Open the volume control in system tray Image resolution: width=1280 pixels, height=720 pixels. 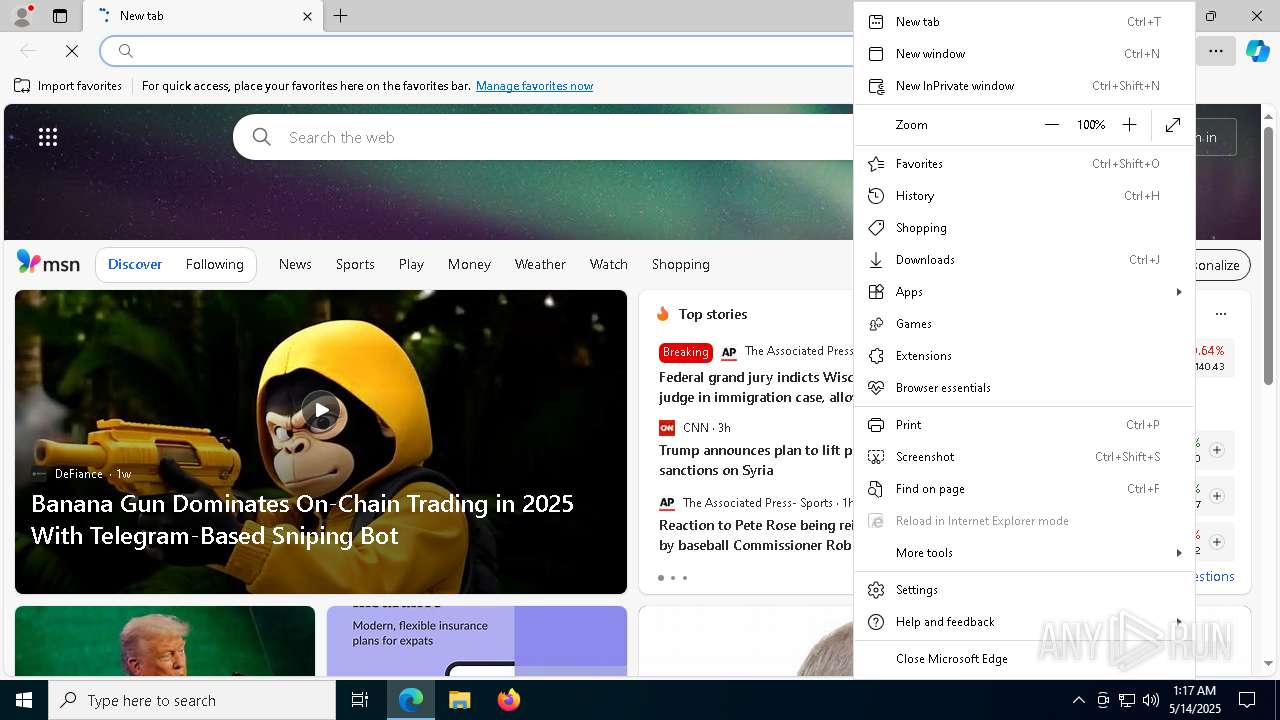(x=1150, y=700)
